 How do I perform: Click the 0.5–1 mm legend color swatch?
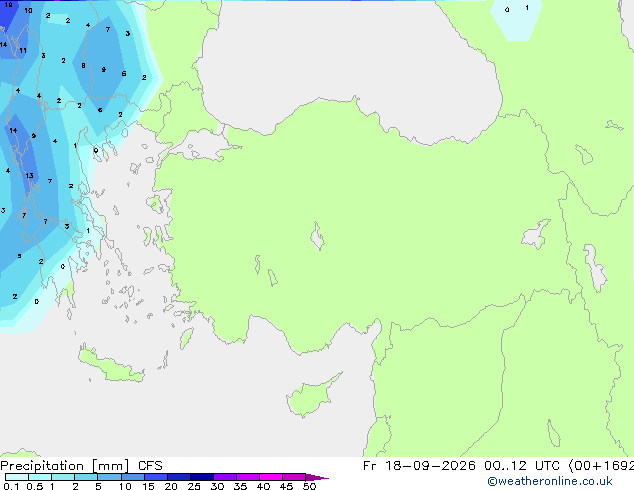tap(40, 477)
